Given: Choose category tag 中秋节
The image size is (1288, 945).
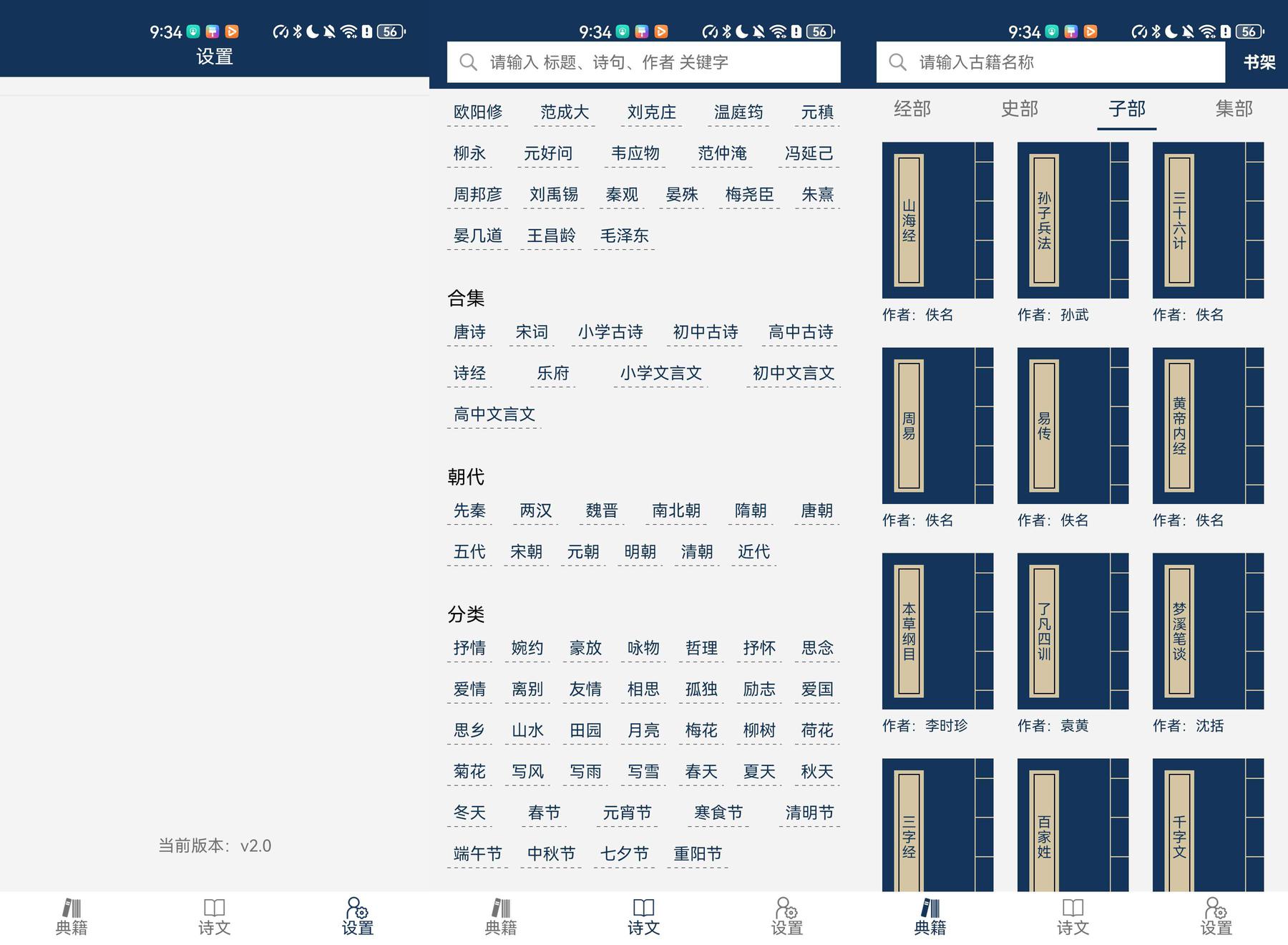Looking at the screenshot, I should [x=551, y=854].
